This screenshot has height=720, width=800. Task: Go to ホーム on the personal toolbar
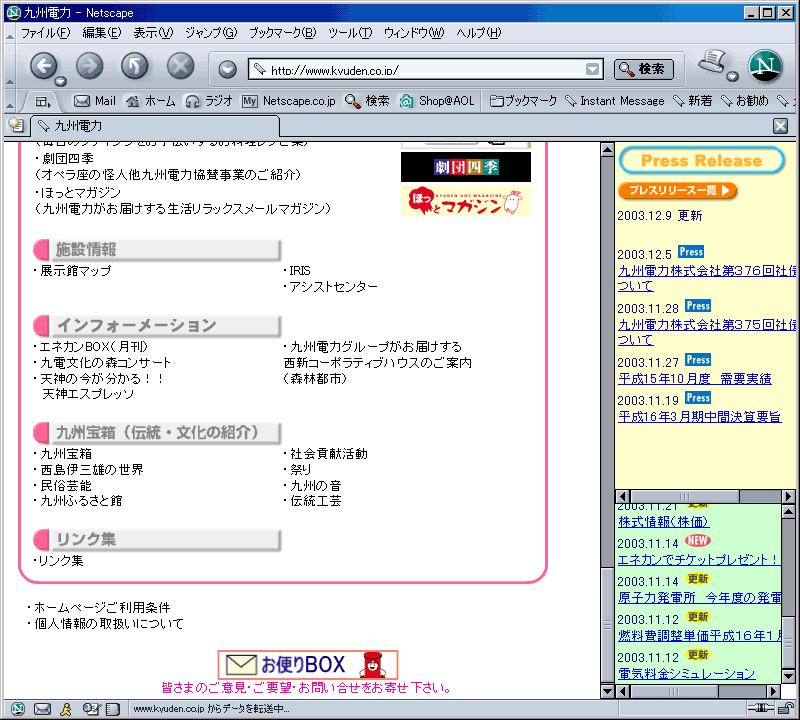pos(151,101)
